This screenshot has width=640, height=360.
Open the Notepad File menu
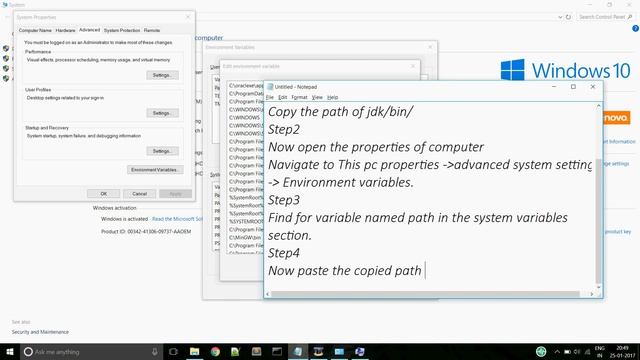(270, 97)
